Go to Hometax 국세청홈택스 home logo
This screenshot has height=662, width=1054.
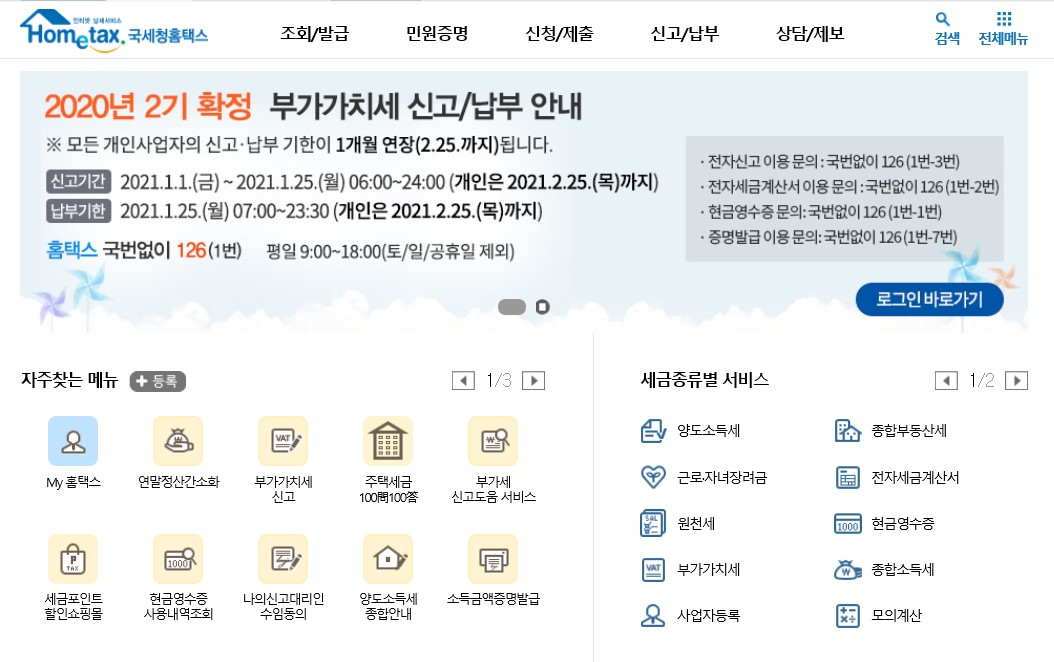[114, 30]
